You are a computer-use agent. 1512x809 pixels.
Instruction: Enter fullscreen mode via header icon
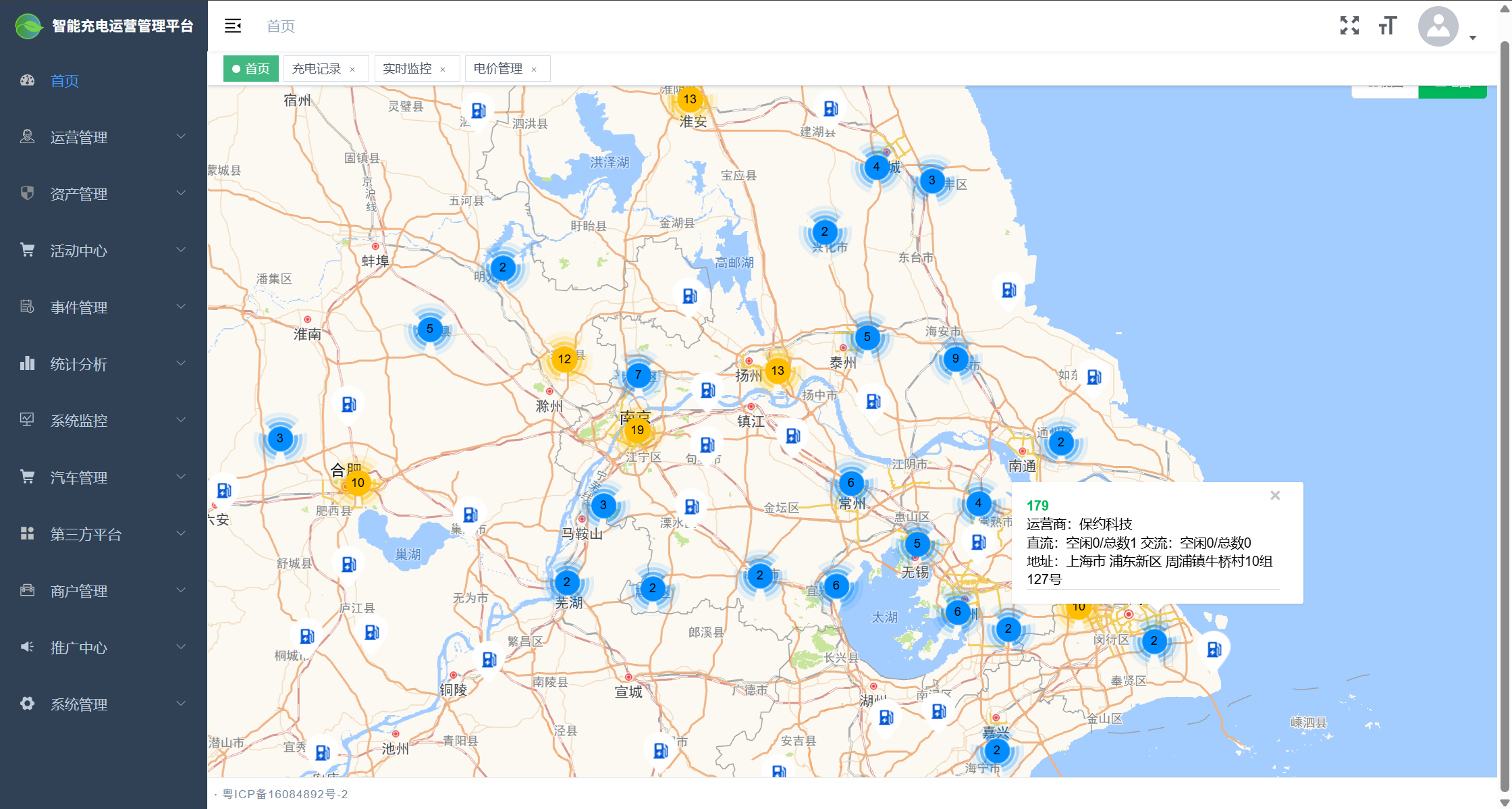[1349, 26]
